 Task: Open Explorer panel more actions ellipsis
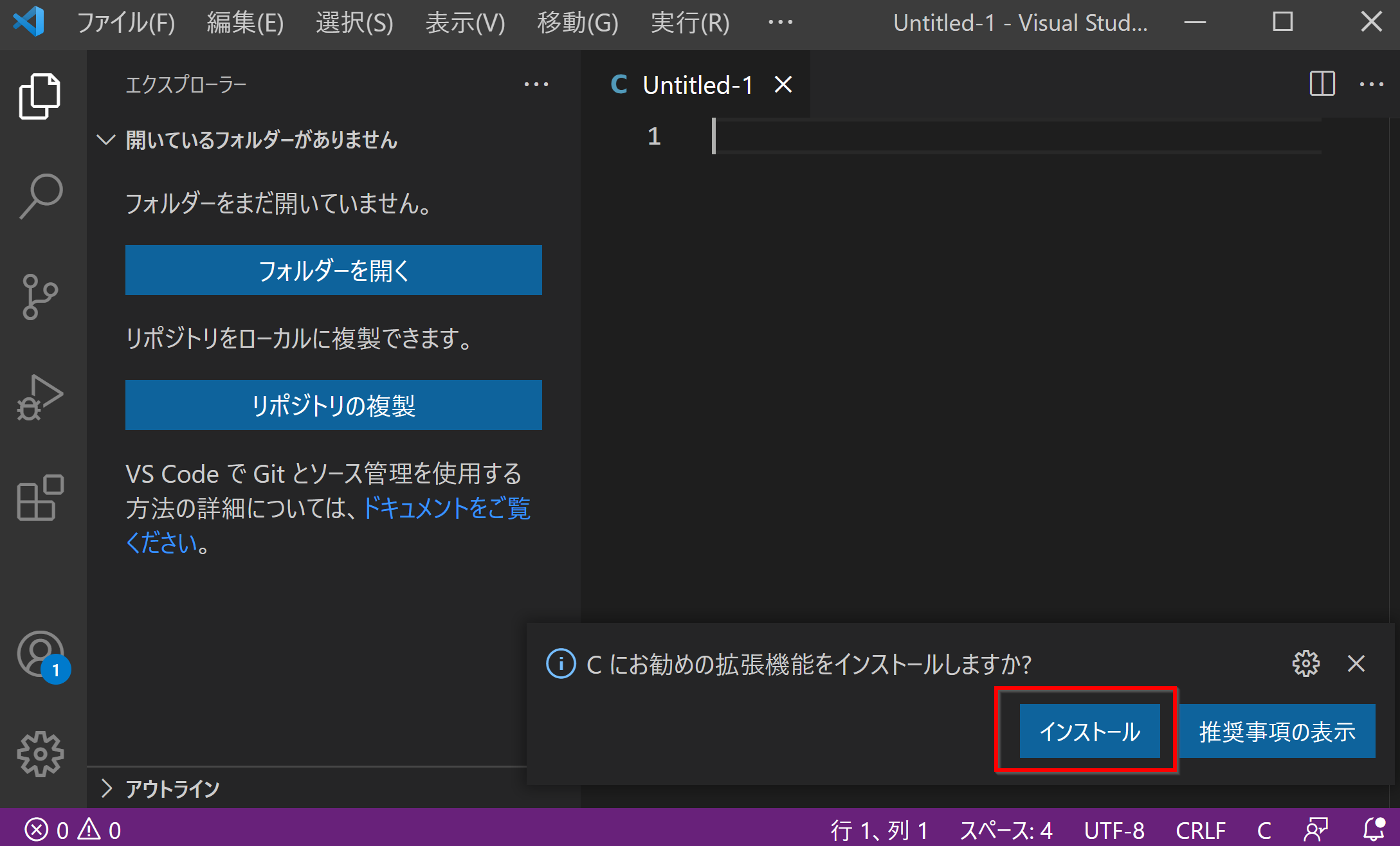(x=536, y=84)
